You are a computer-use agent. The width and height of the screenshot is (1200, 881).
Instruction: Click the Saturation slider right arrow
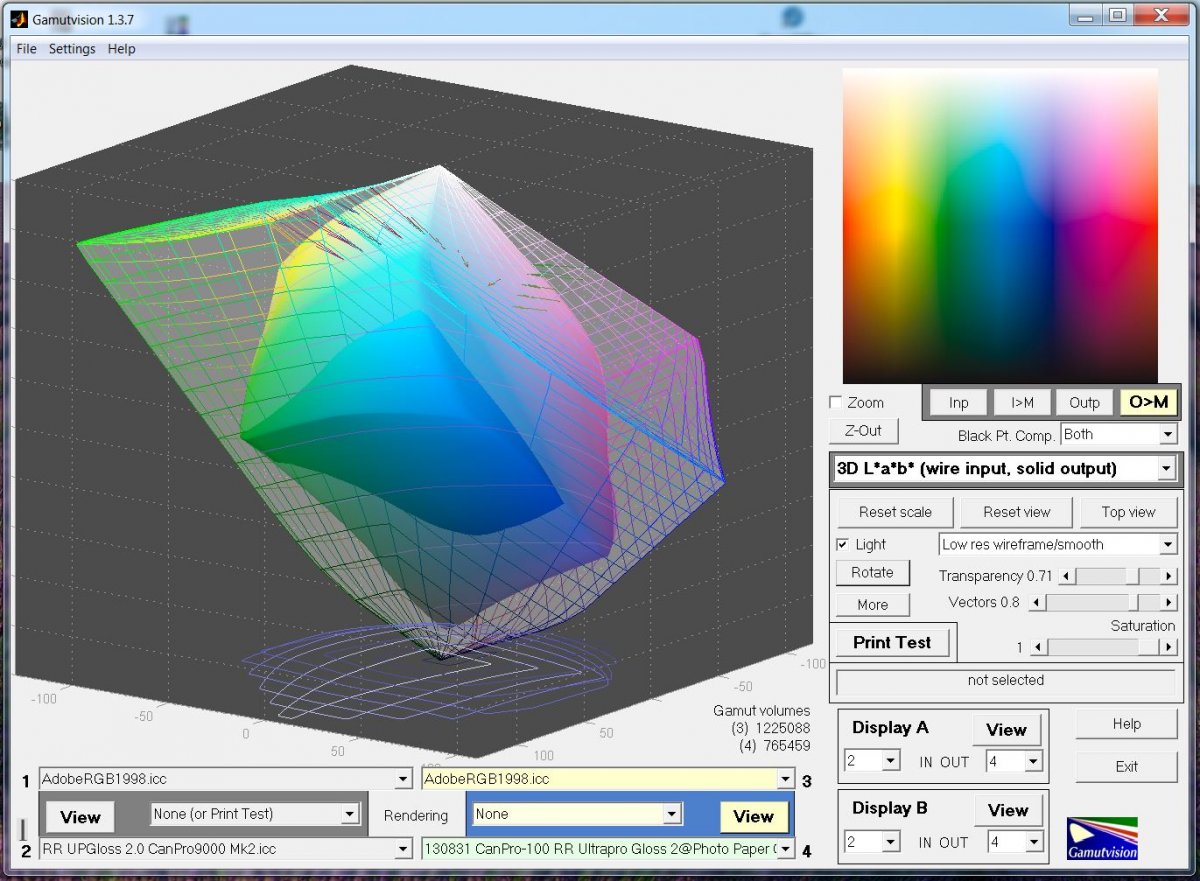click(x=1167, y=647)
